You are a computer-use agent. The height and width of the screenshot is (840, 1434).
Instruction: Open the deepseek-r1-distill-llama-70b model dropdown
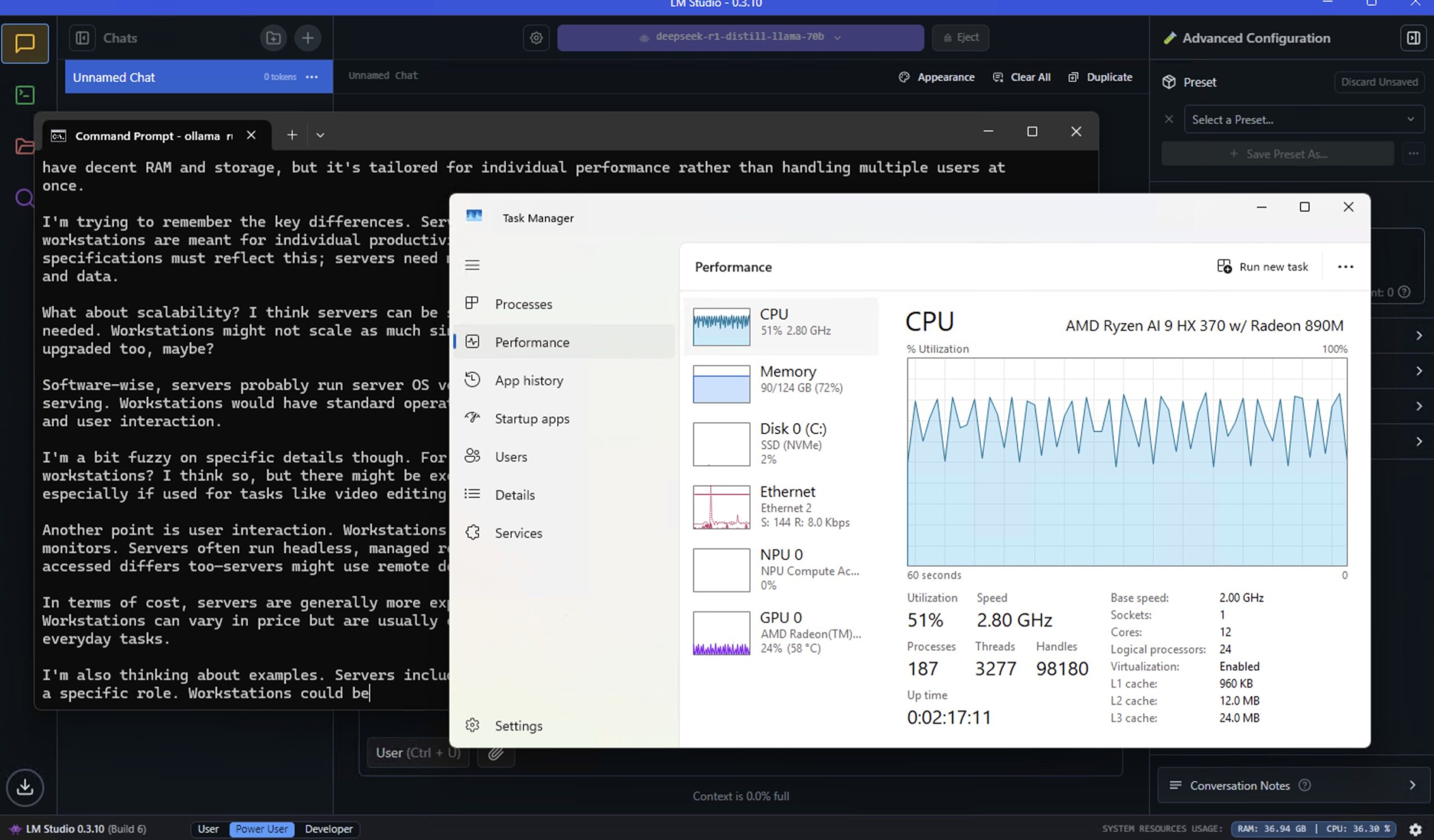point(740,38)
